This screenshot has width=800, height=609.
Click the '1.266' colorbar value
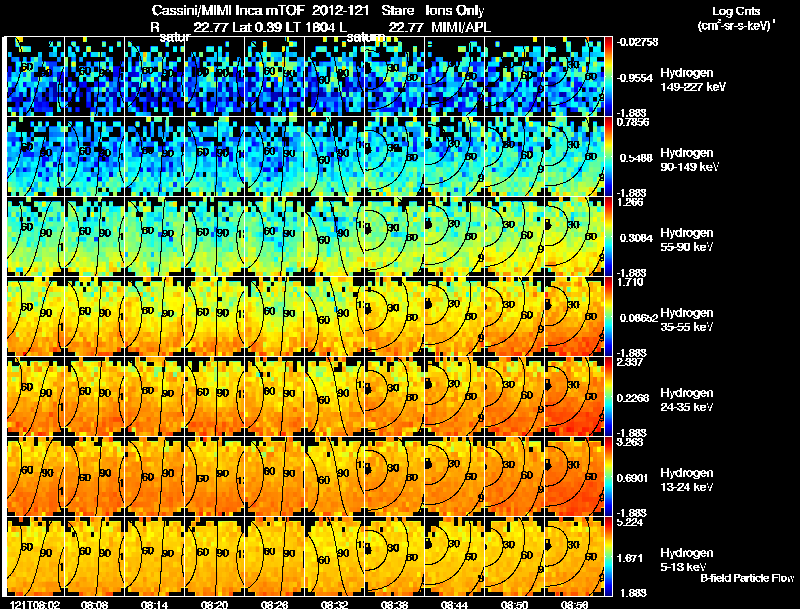tap(630, 202)
